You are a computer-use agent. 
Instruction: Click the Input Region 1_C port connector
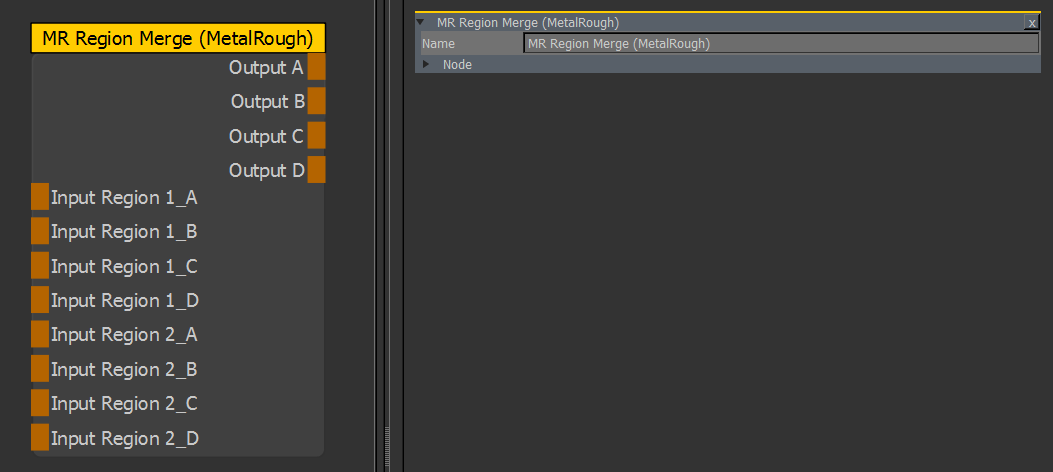40,265
